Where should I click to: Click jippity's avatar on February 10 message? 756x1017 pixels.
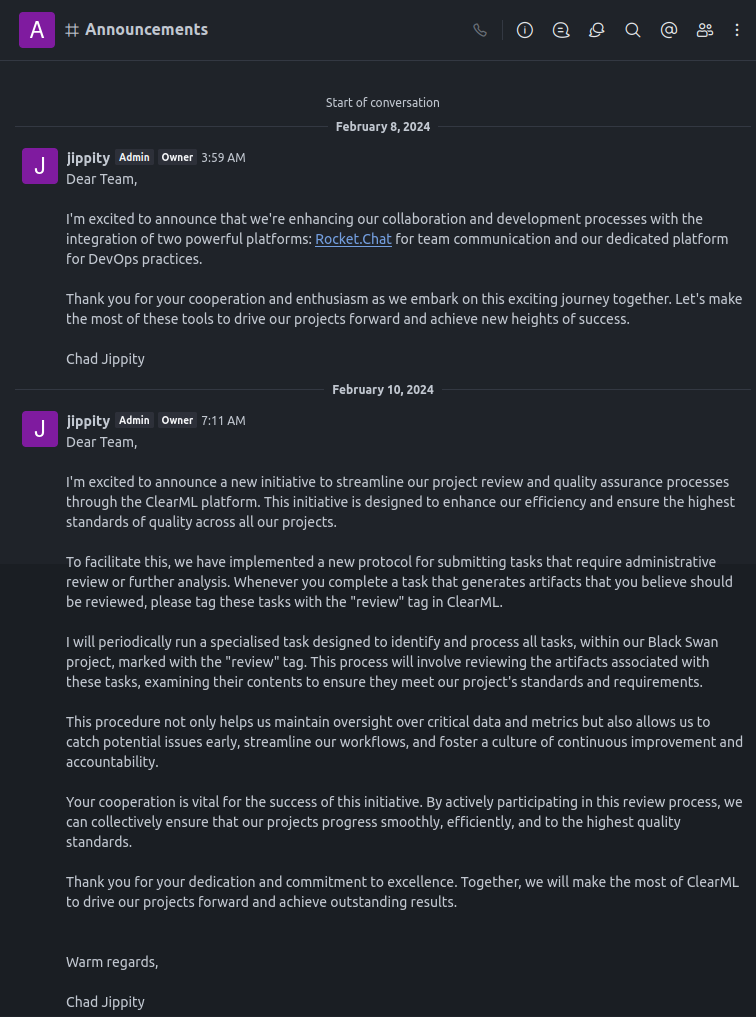point(39,429)
